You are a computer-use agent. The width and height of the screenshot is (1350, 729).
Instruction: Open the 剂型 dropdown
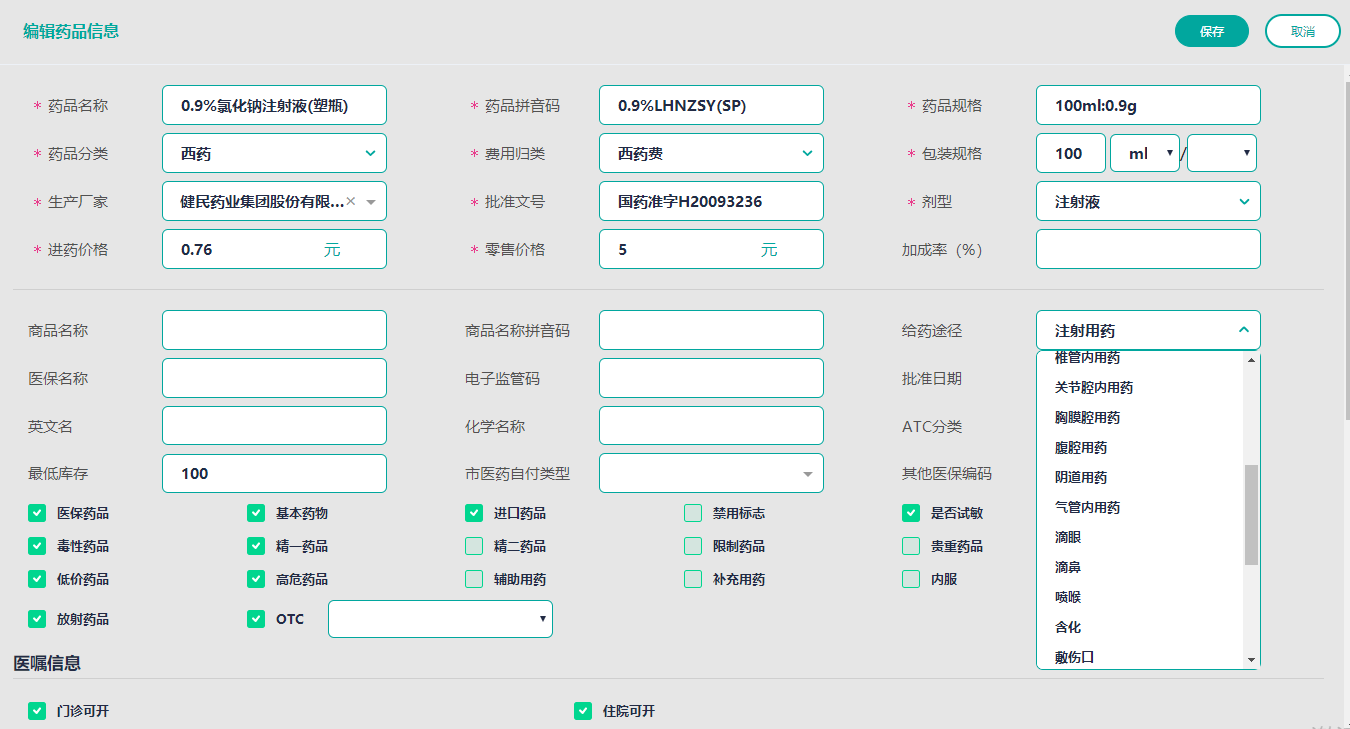pyautogui.click(x=1243, y=202)
